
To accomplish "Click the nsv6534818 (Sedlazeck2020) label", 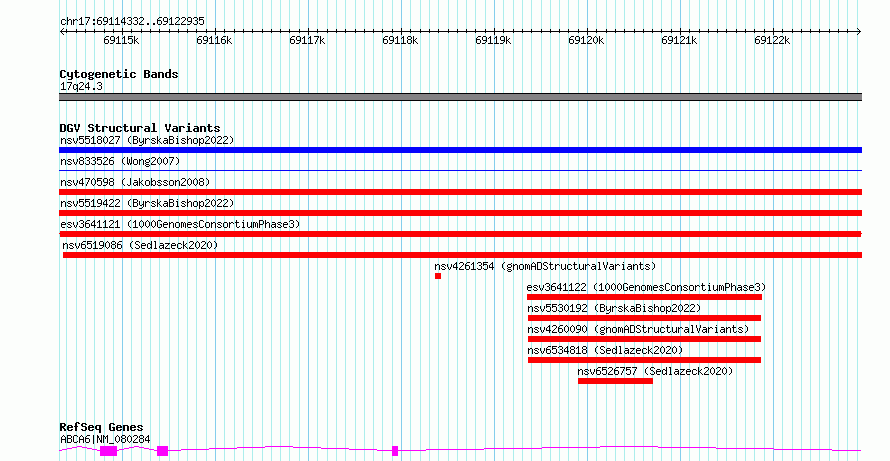I will 606,350.
